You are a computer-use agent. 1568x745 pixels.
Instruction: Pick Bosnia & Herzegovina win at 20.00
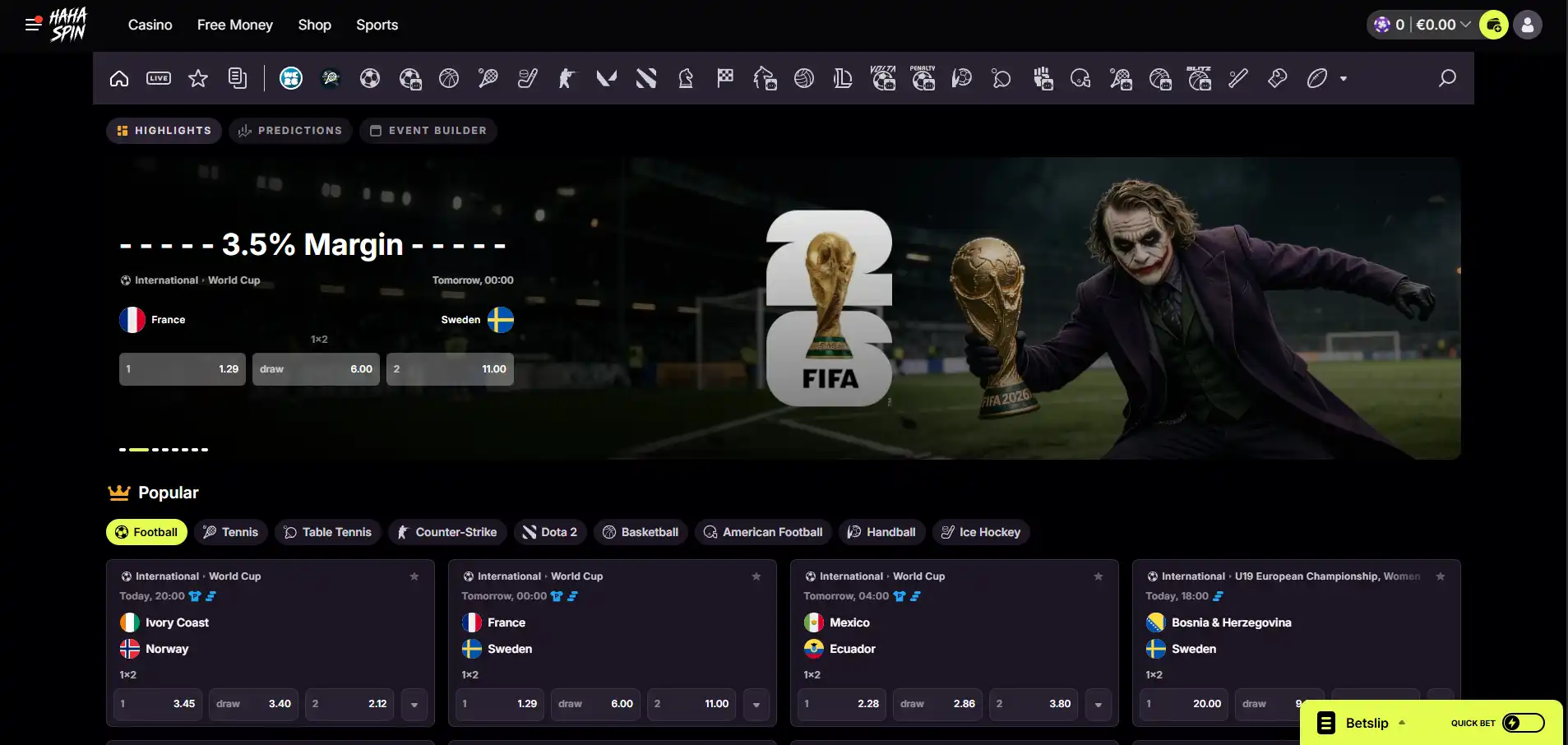[1184, 705]
